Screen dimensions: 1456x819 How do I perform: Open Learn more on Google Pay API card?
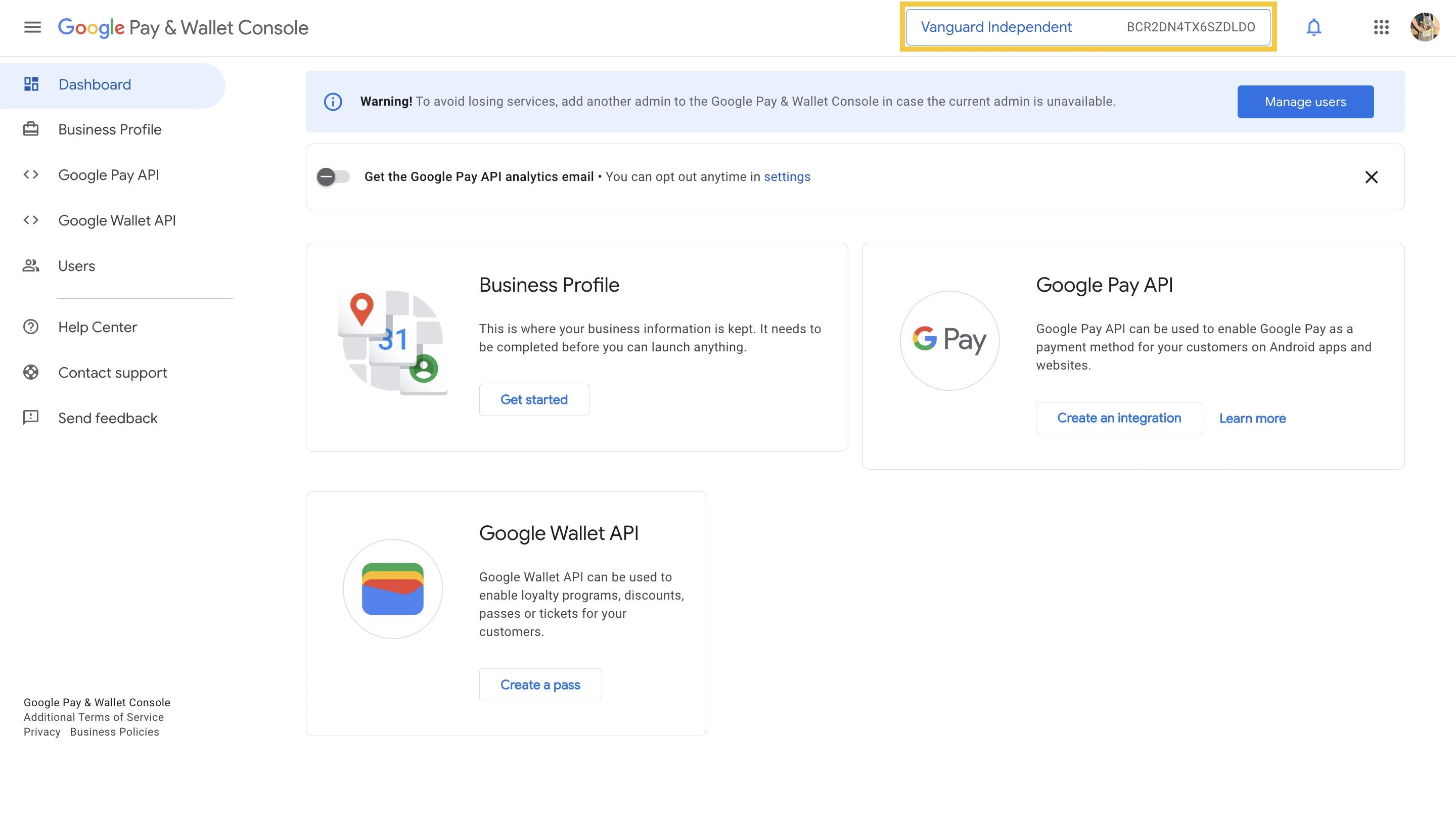click(x=1253, y=418)
